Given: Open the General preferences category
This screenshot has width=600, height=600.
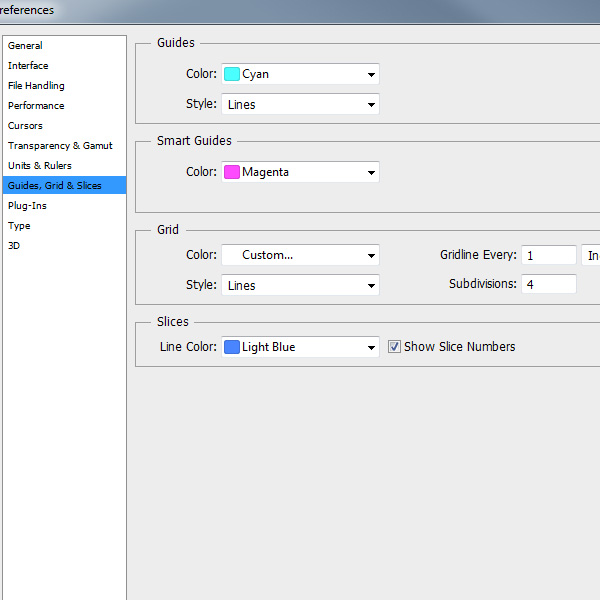Looking at the screenshot, I should click(x=26, y=46).
